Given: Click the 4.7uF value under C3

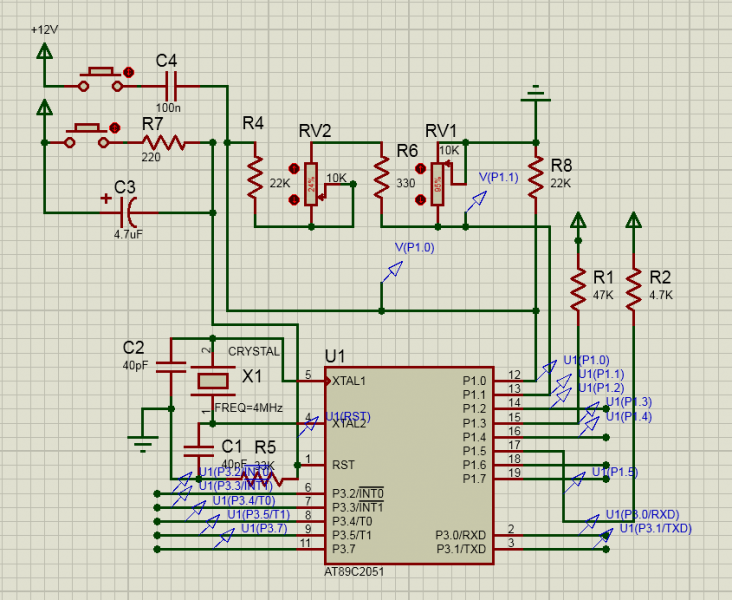Looking at the screenshot, I should 128,234.
